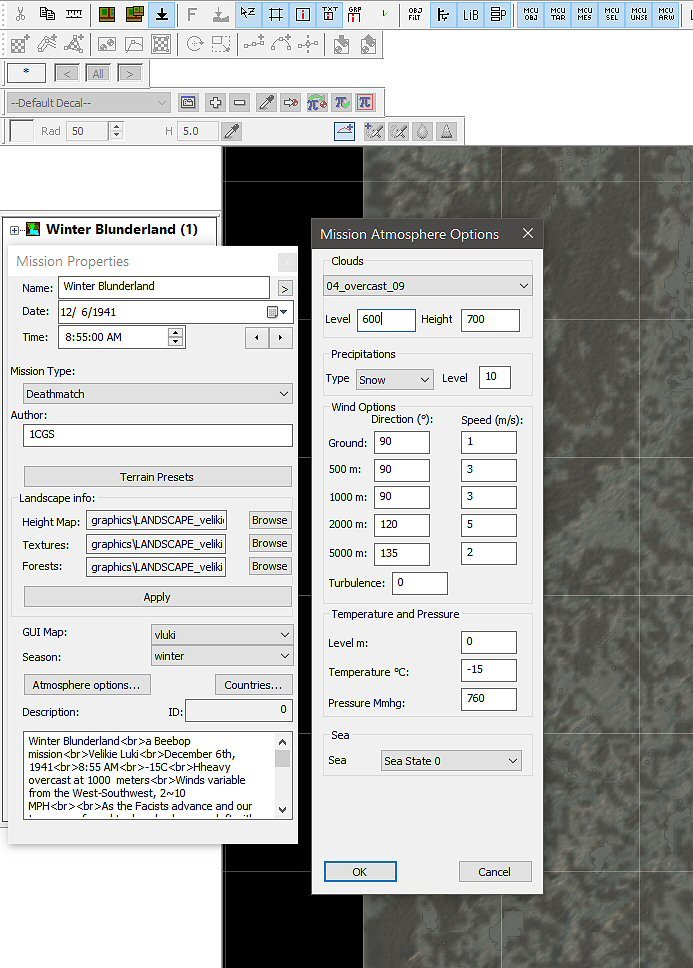This screenshot has height=968, width=693.
Task: Open the Precipitations Type dropdown
Action: [394, 380]
